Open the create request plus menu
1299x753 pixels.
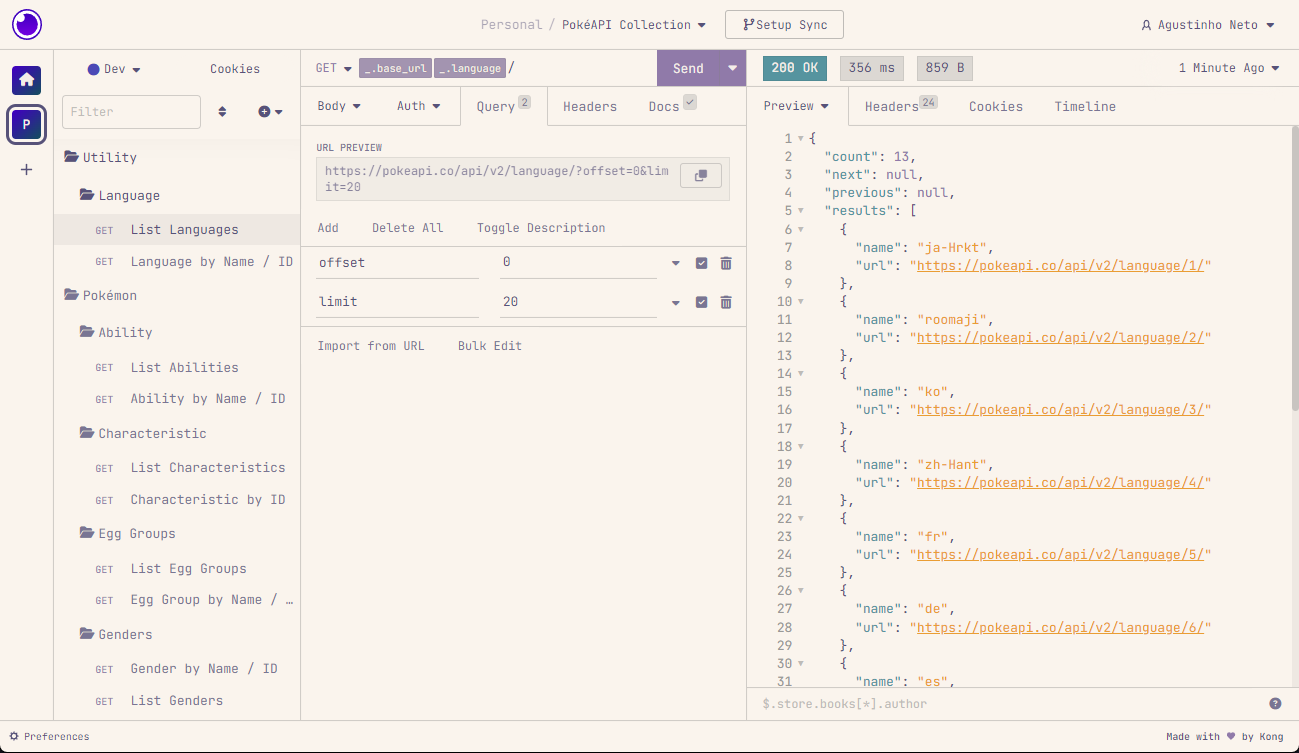click(x=270, y=112)
